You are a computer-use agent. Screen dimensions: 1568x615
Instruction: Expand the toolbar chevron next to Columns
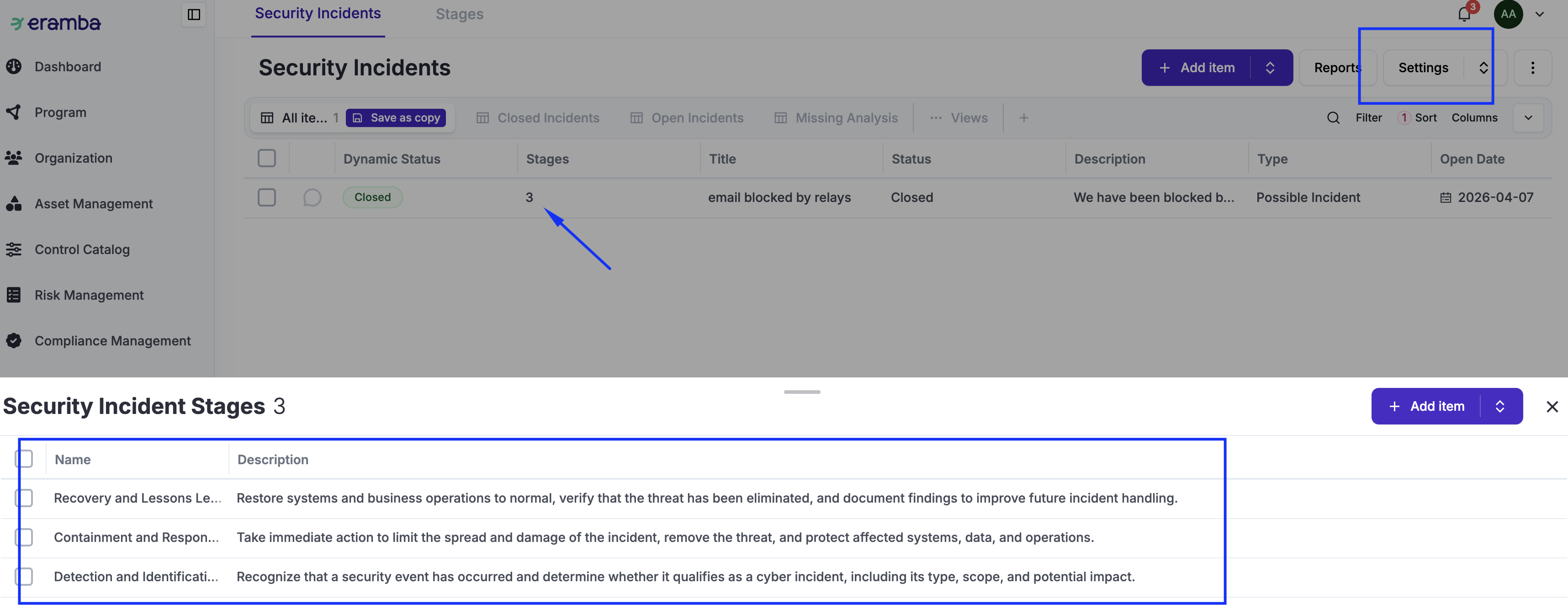pos(1528,117)
